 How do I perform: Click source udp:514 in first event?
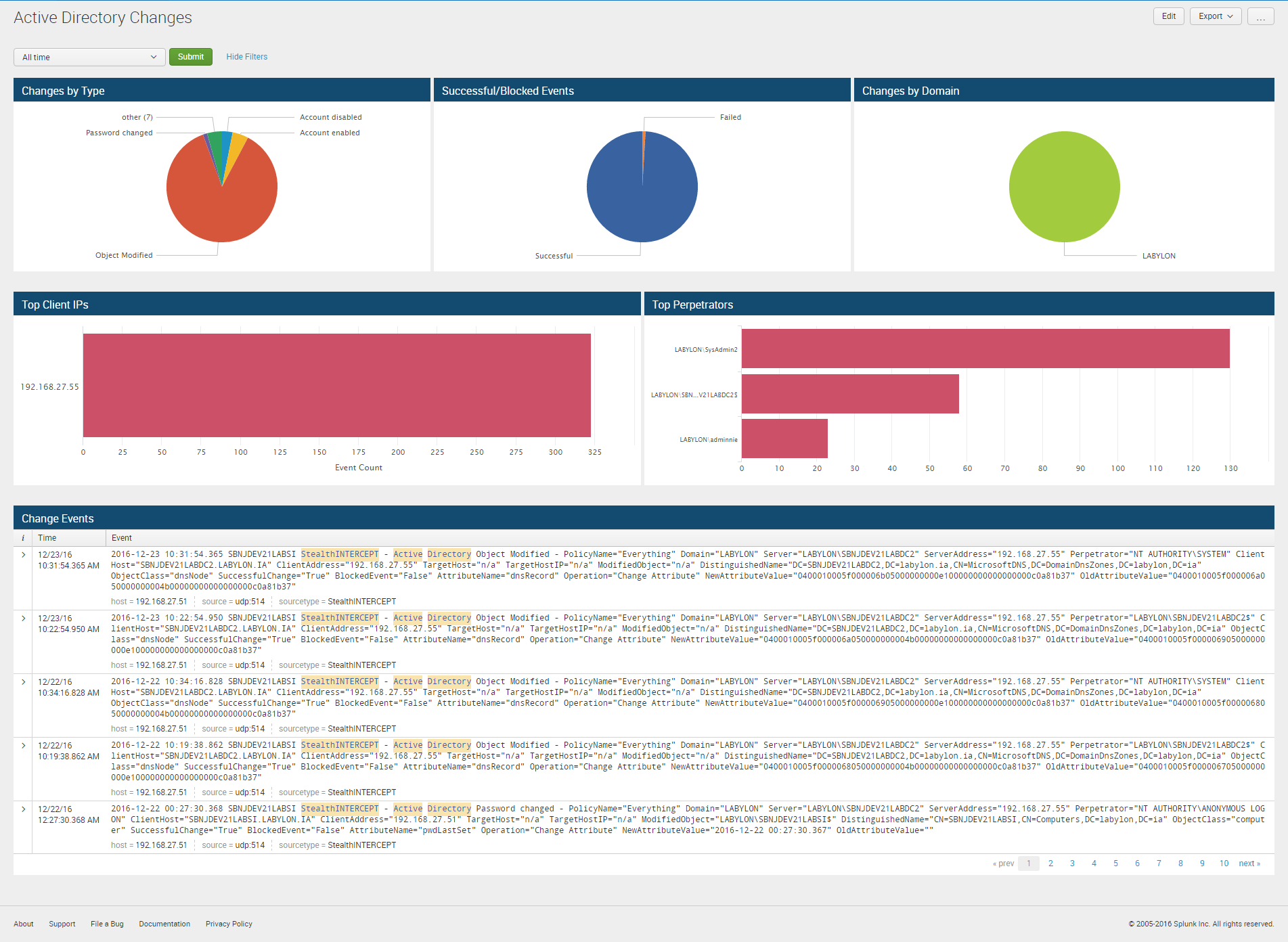250,602
